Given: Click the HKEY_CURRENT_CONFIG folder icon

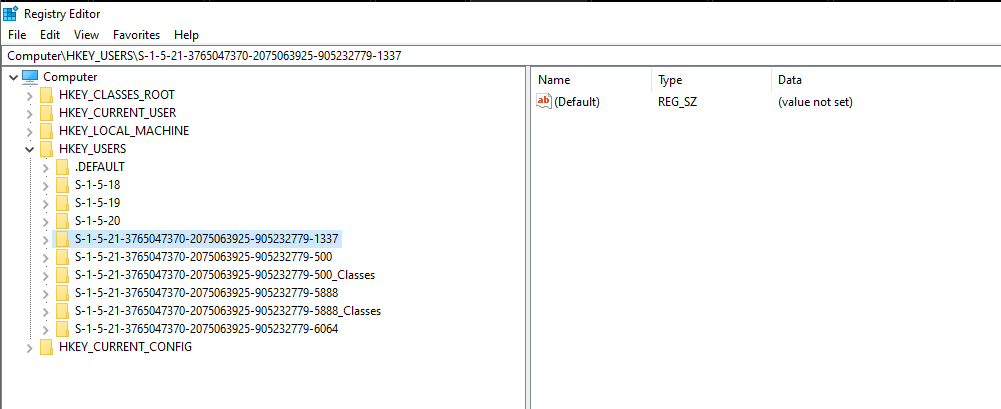Looking at the screenshot, I should click(x=46, y=347).
